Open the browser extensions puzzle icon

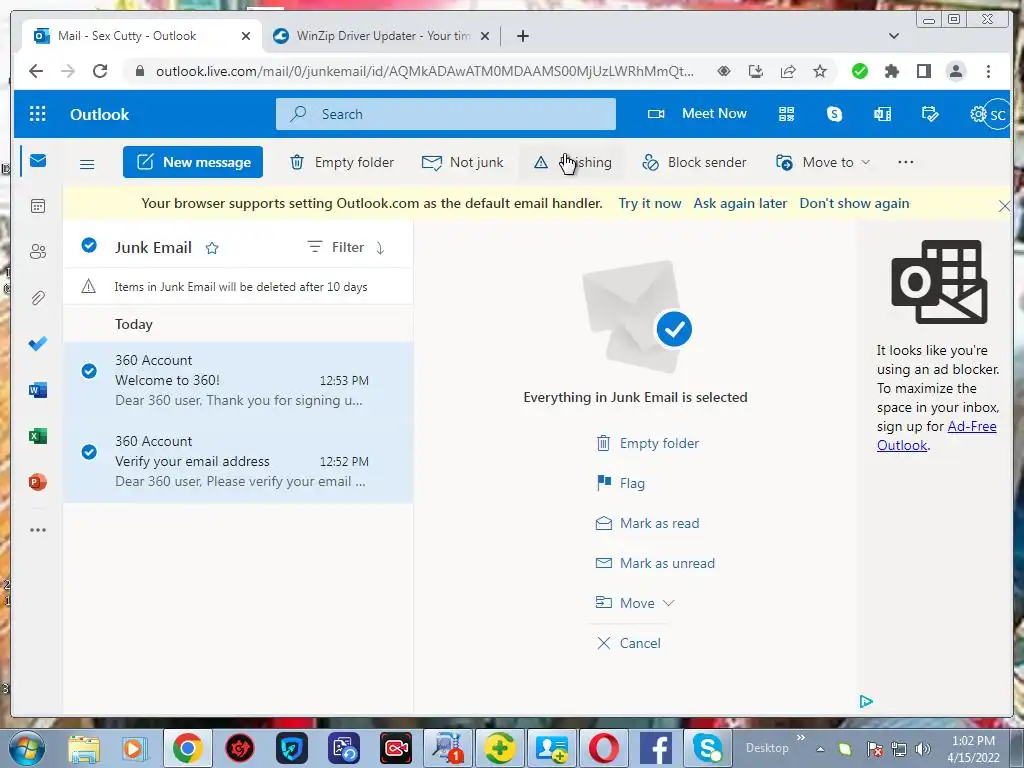[x=891, y=71]
